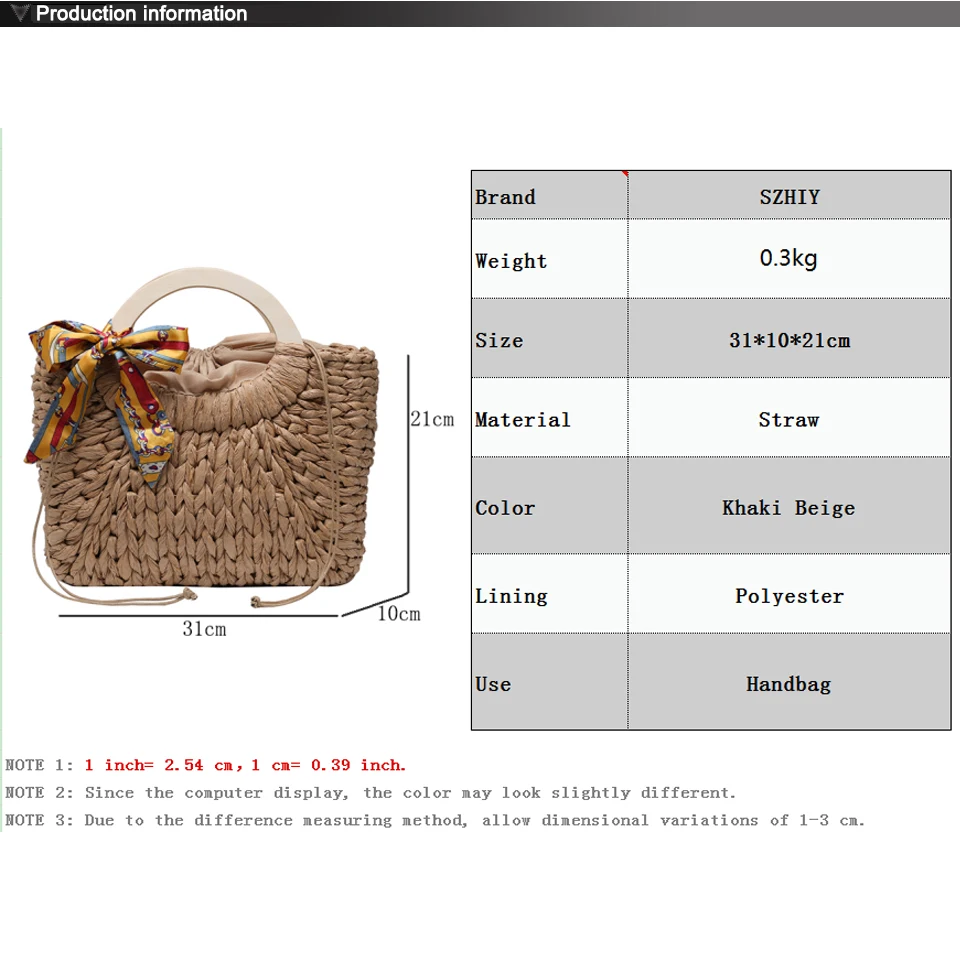Click the 'Straw' material value
This screenshot has width=960, height=960.
pos(789,418)
